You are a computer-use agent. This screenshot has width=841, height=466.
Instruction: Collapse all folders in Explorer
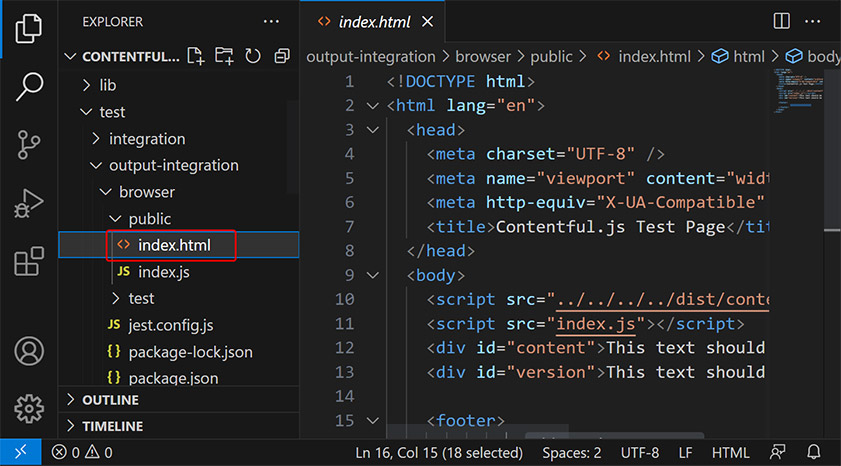tap(282, 56)
